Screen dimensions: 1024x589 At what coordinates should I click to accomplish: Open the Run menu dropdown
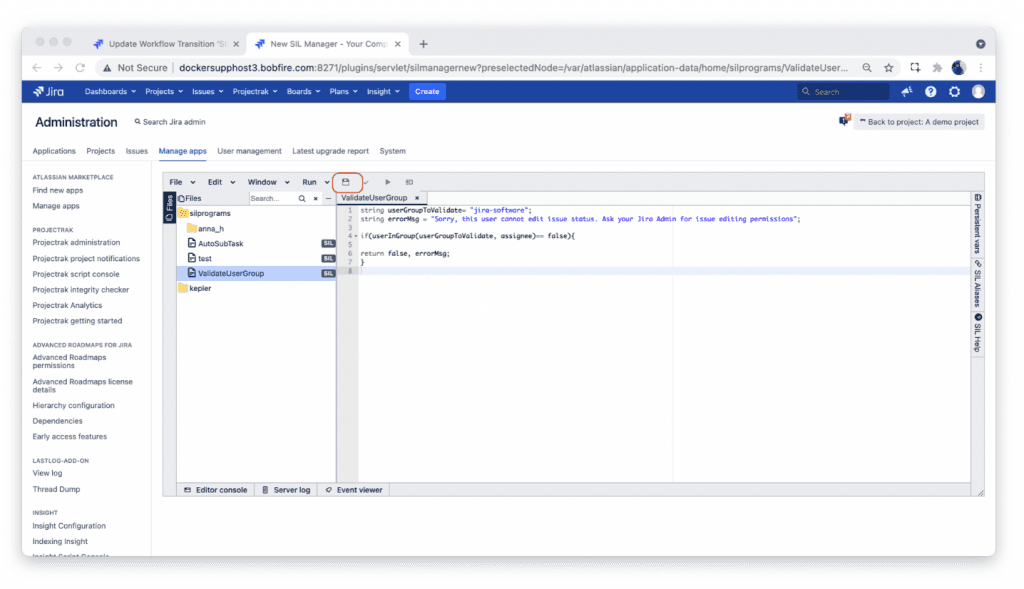click(315, 182)
